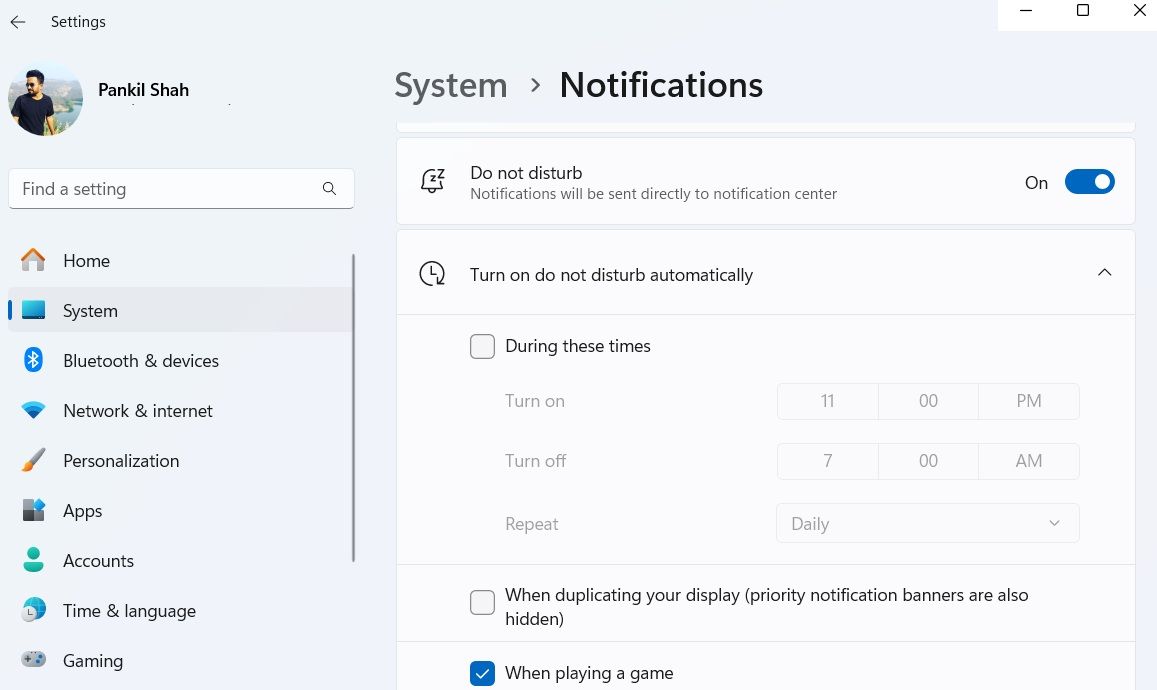Collapse Turn on do not disturb automatically
Image resolution: width=1157 pixels, height=690 pixels.
pos(1104,273)
